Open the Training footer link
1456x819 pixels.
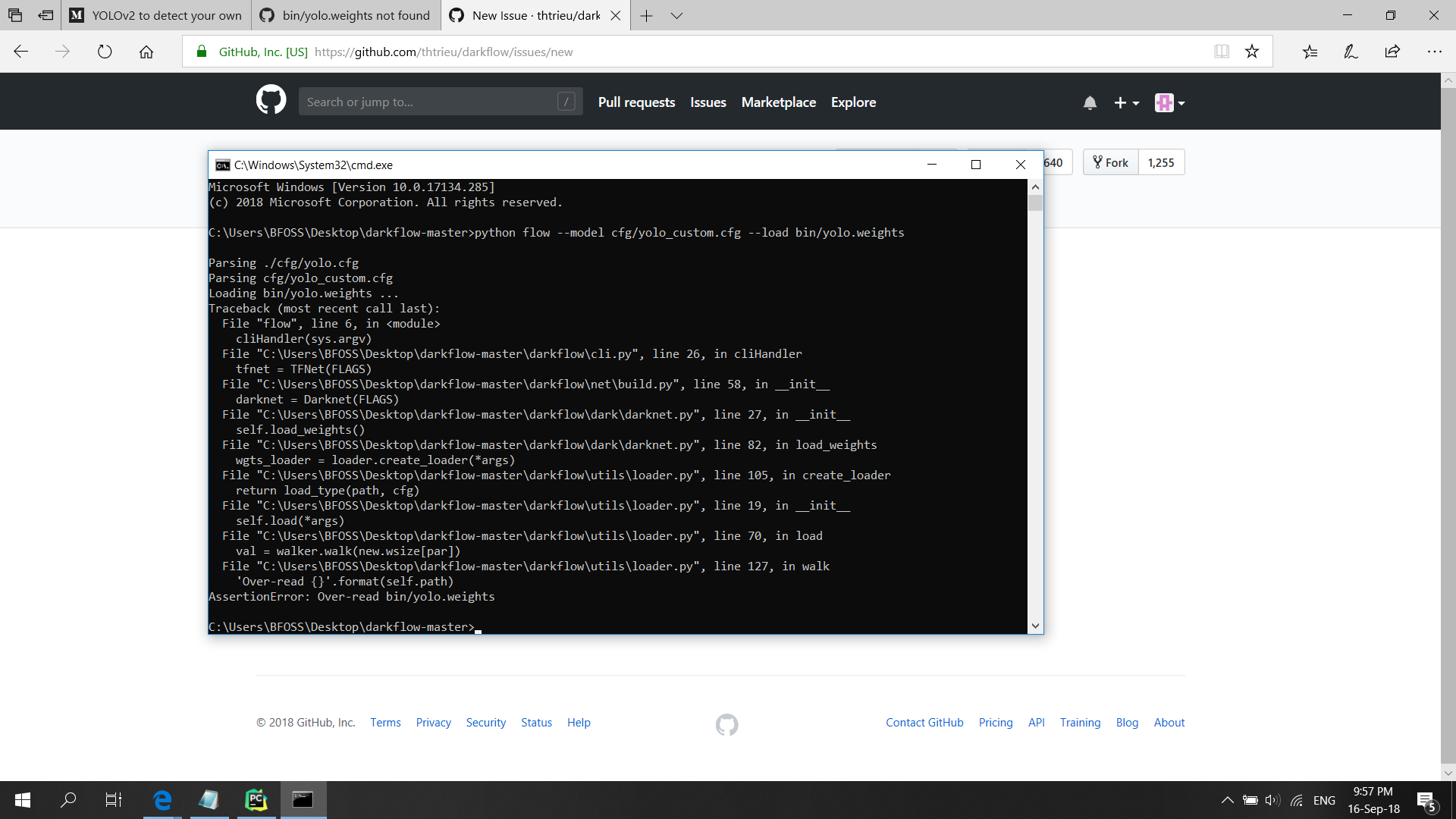(1080, 722)
